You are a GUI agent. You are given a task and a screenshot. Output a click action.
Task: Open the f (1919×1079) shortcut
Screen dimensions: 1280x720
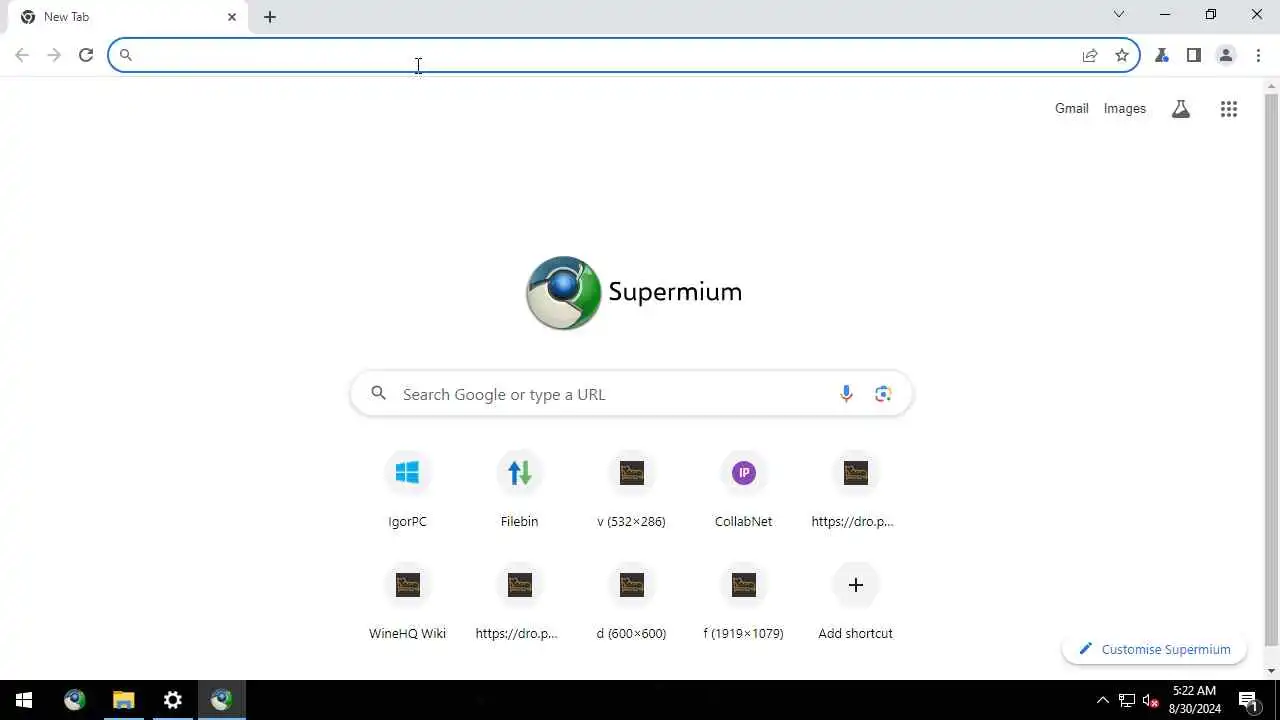[x=743, y=601]
